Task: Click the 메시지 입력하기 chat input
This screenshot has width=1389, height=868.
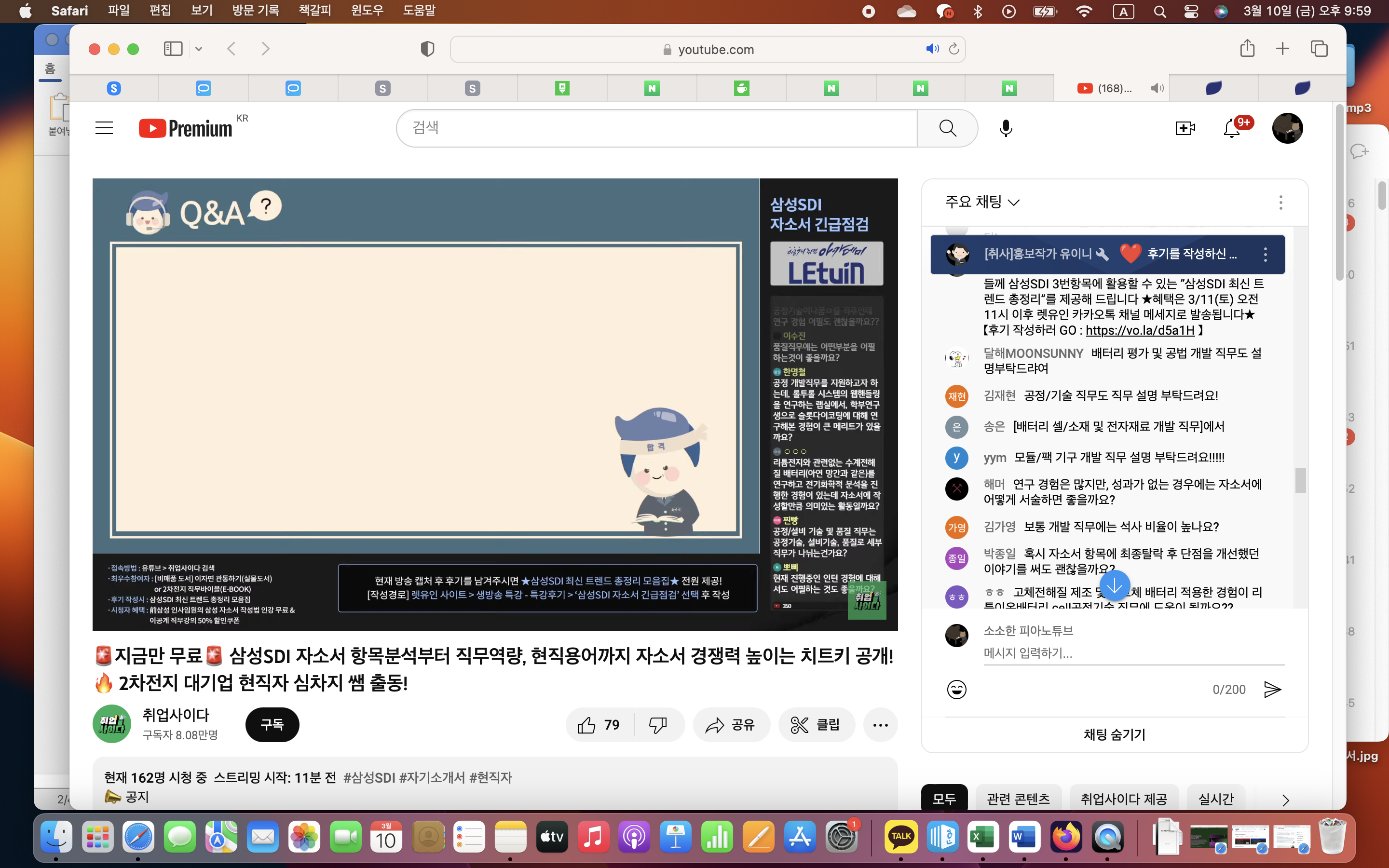Action: [1133, 653]
